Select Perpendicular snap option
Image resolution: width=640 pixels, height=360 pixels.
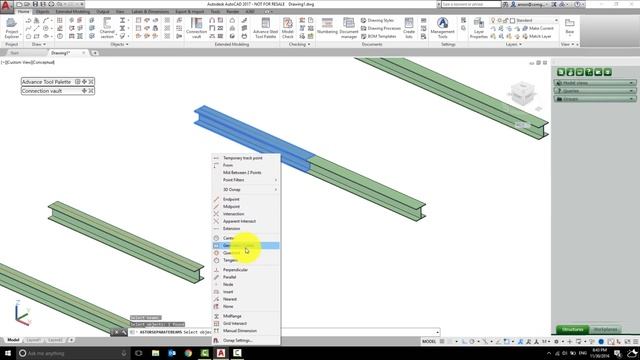[246, 270]
